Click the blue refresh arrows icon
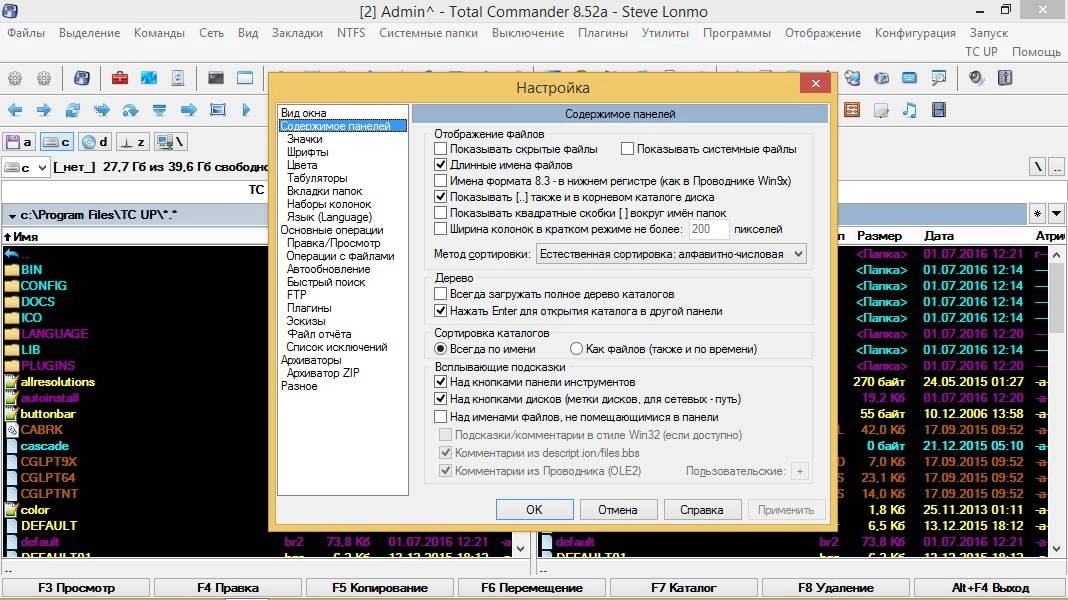The height and width of the screenshot is (600, 1068). click(x=73, y=110)
